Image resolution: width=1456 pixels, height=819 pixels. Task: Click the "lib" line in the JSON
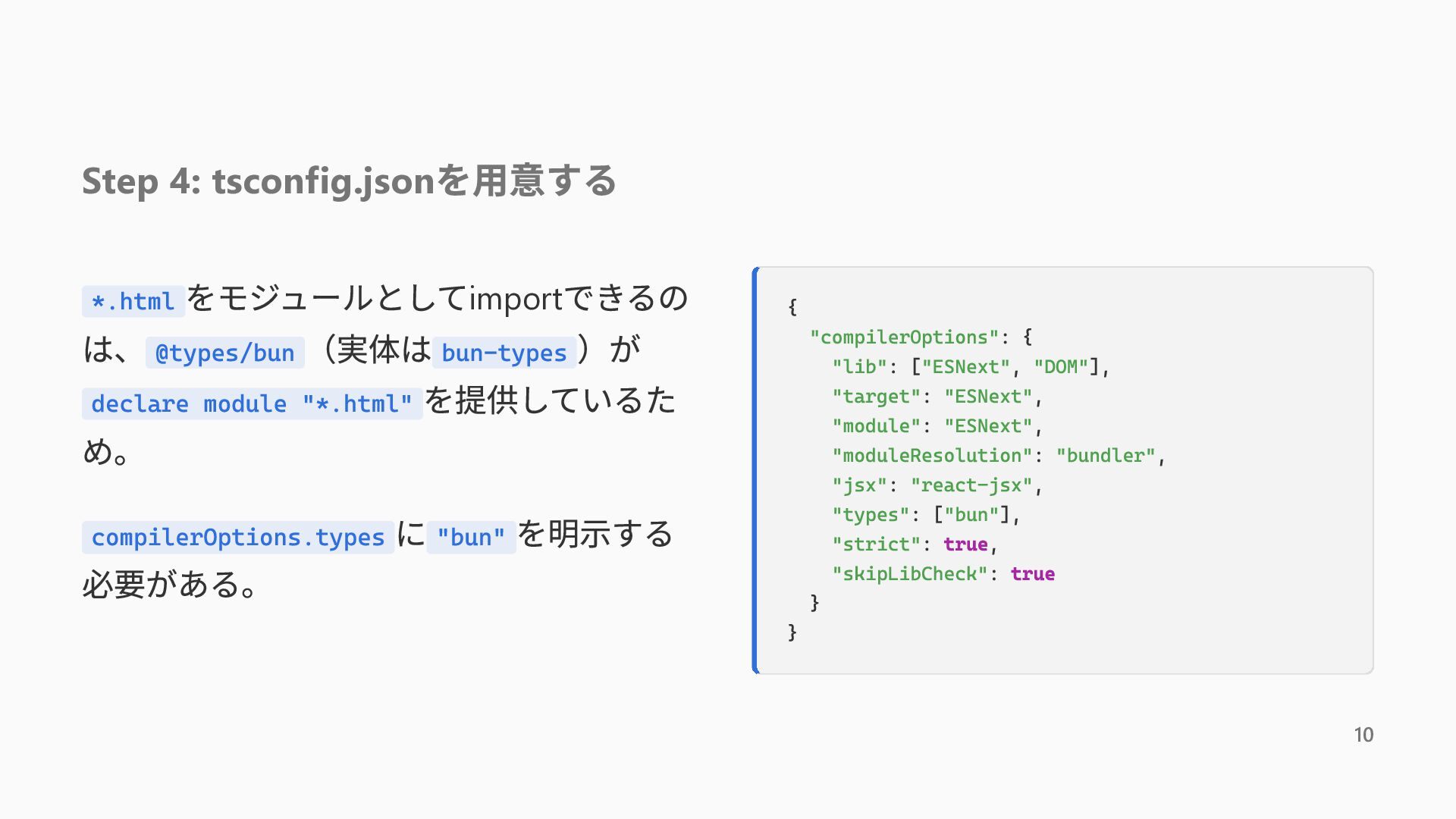pos(971,367)
